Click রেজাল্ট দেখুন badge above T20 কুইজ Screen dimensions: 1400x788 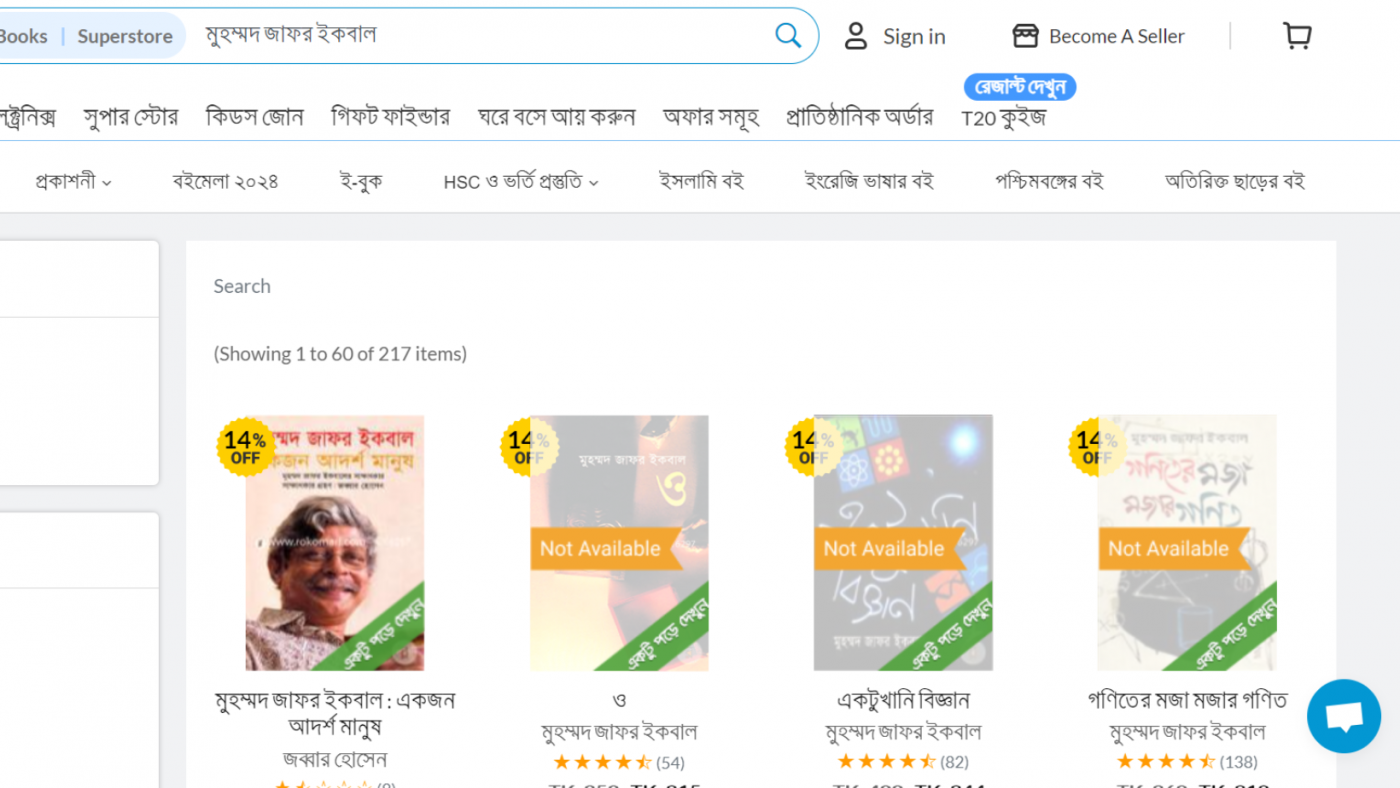coord(1020,87)
